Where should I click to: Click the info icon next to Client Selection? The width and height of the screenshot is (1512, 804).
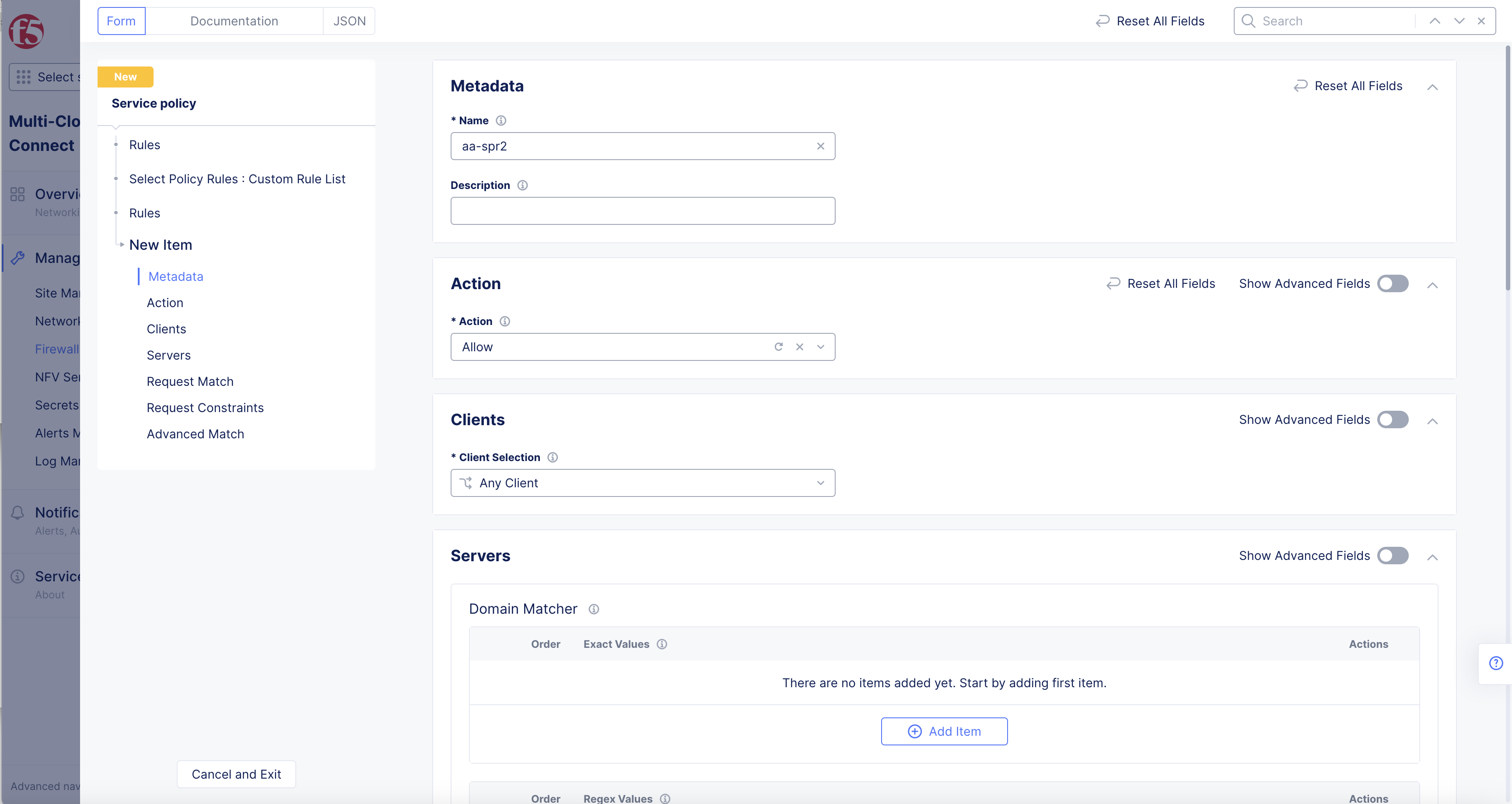(552, 458)
